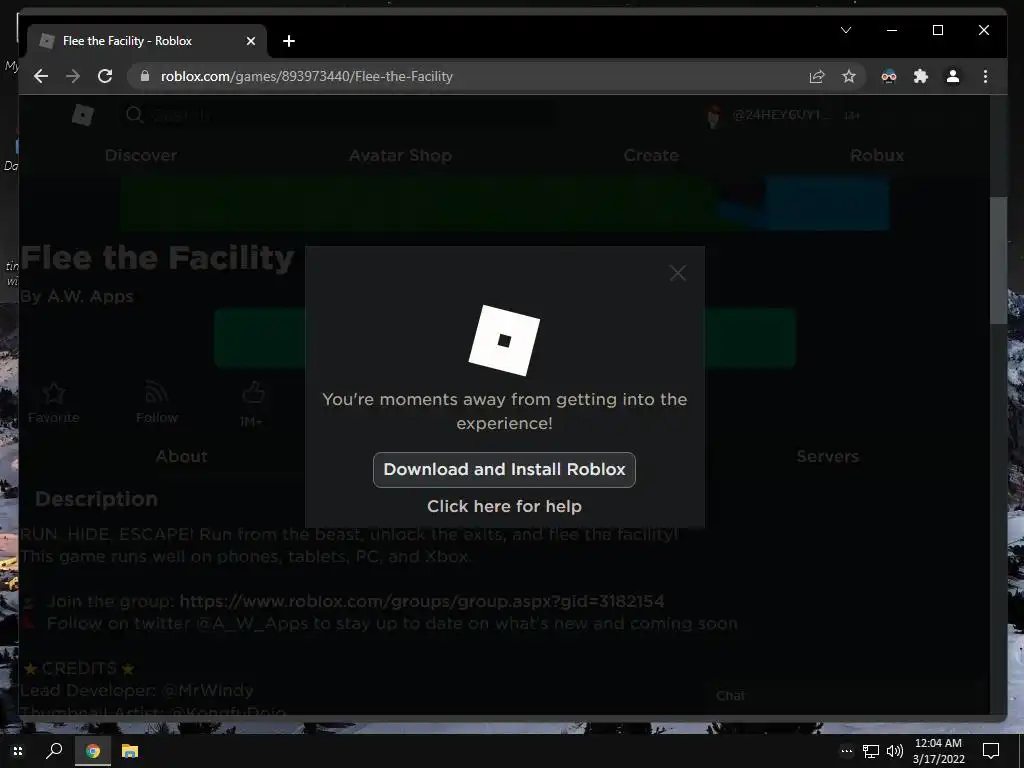Click the padlock site info icon
The width and height of the screenshot is (1024, 768).
[x=144, y=76]
